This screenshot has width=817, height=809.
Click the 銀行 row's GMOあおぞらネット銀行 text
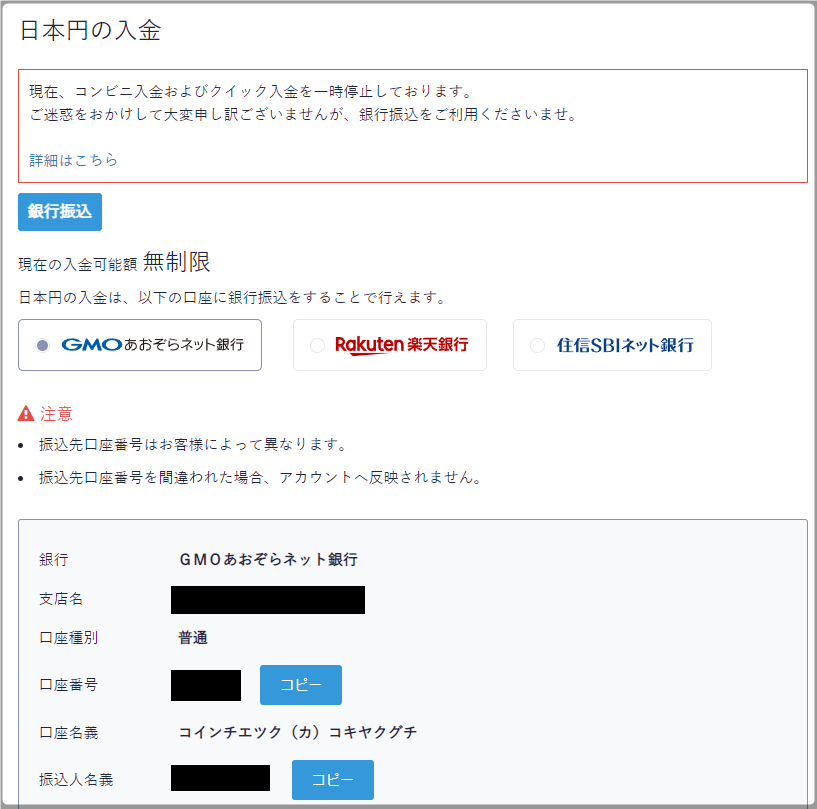tap(269, 559)
